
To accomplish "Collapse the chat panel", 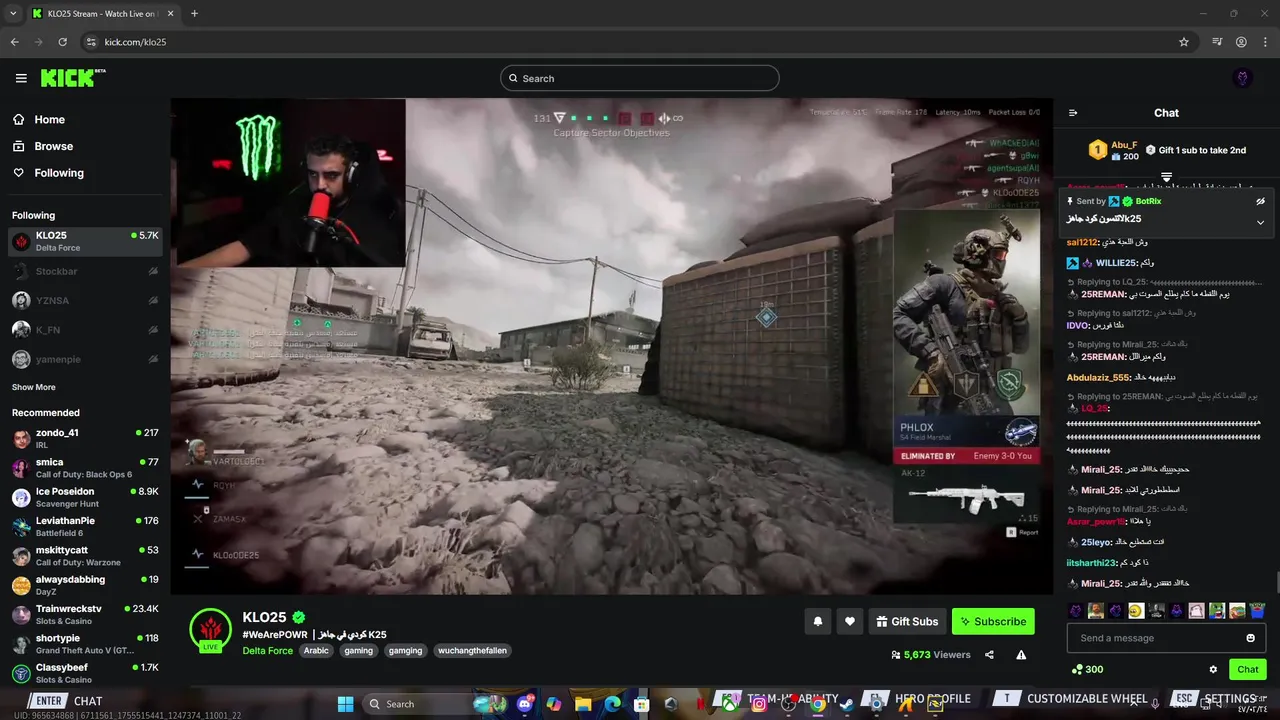I will tap(1073, 113).
